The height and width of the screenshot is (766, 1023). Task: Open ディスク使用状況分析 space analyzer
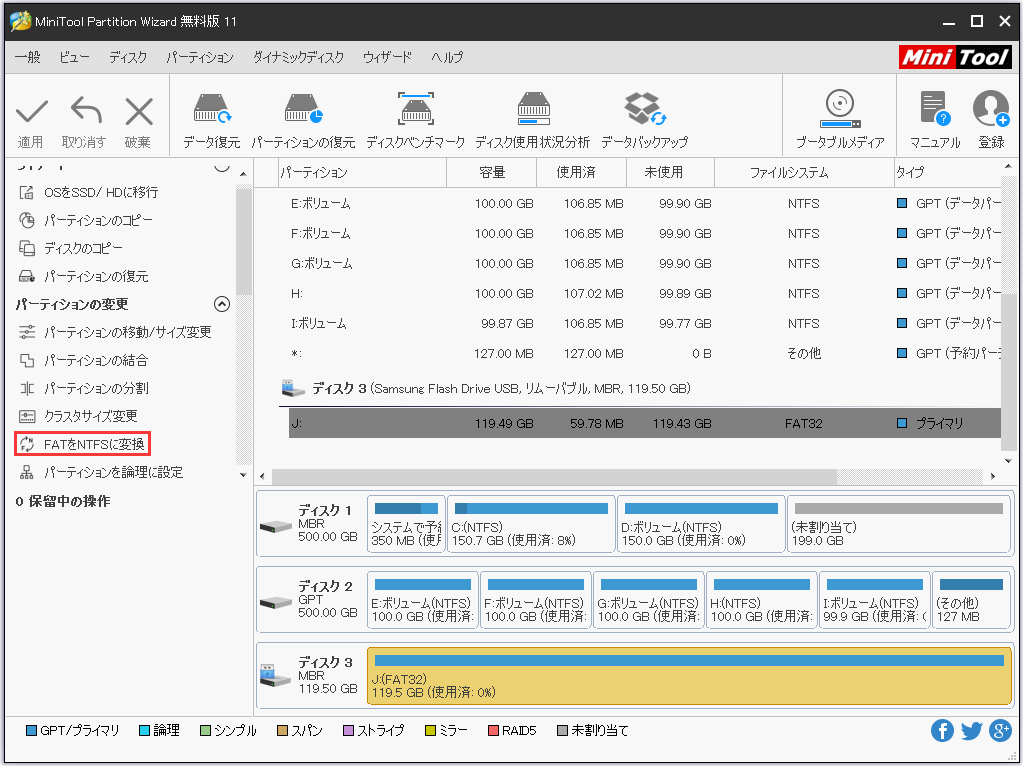coord(532,110)
